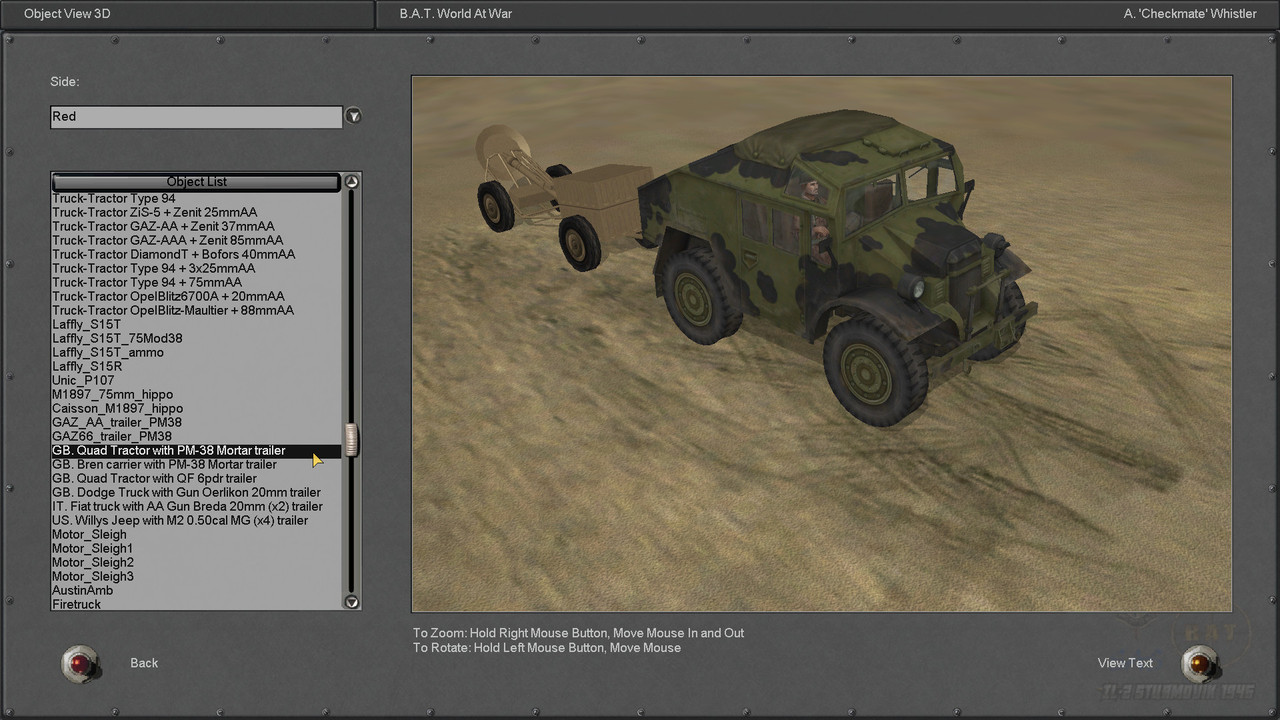Click the list scrollbar down arrow

351,602
